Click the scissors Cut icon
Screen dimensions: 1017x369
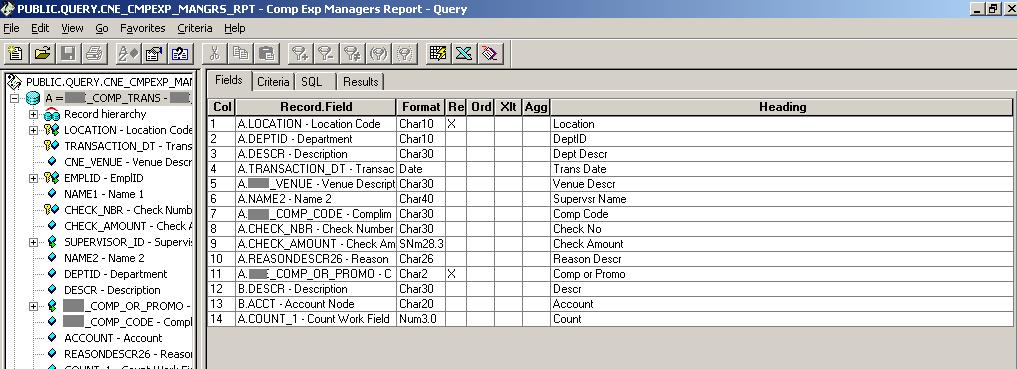215,53
